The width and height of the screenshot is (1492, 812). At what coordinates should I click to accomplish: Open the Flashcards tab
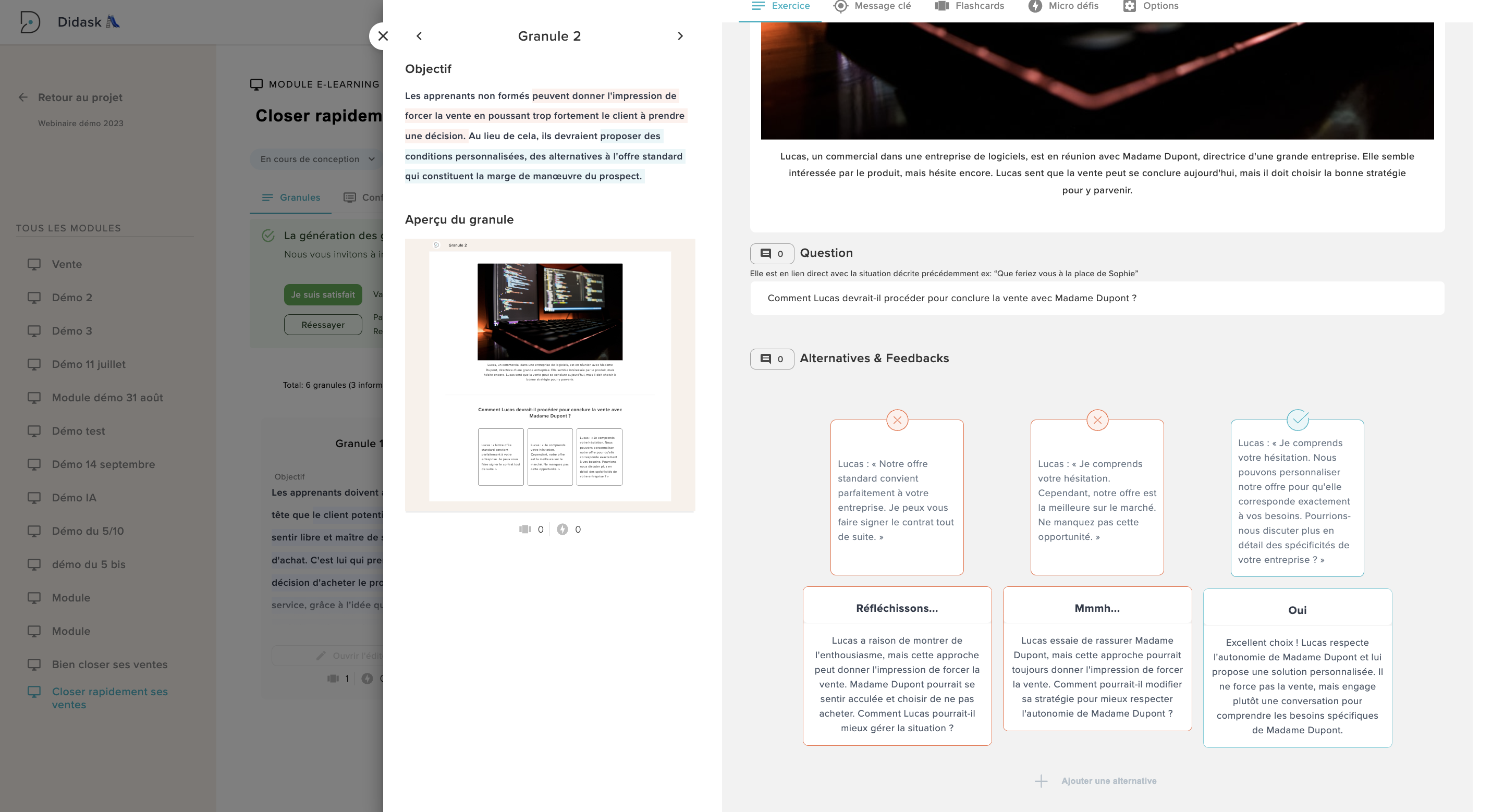pyautogui.click(x=969, y=6)
